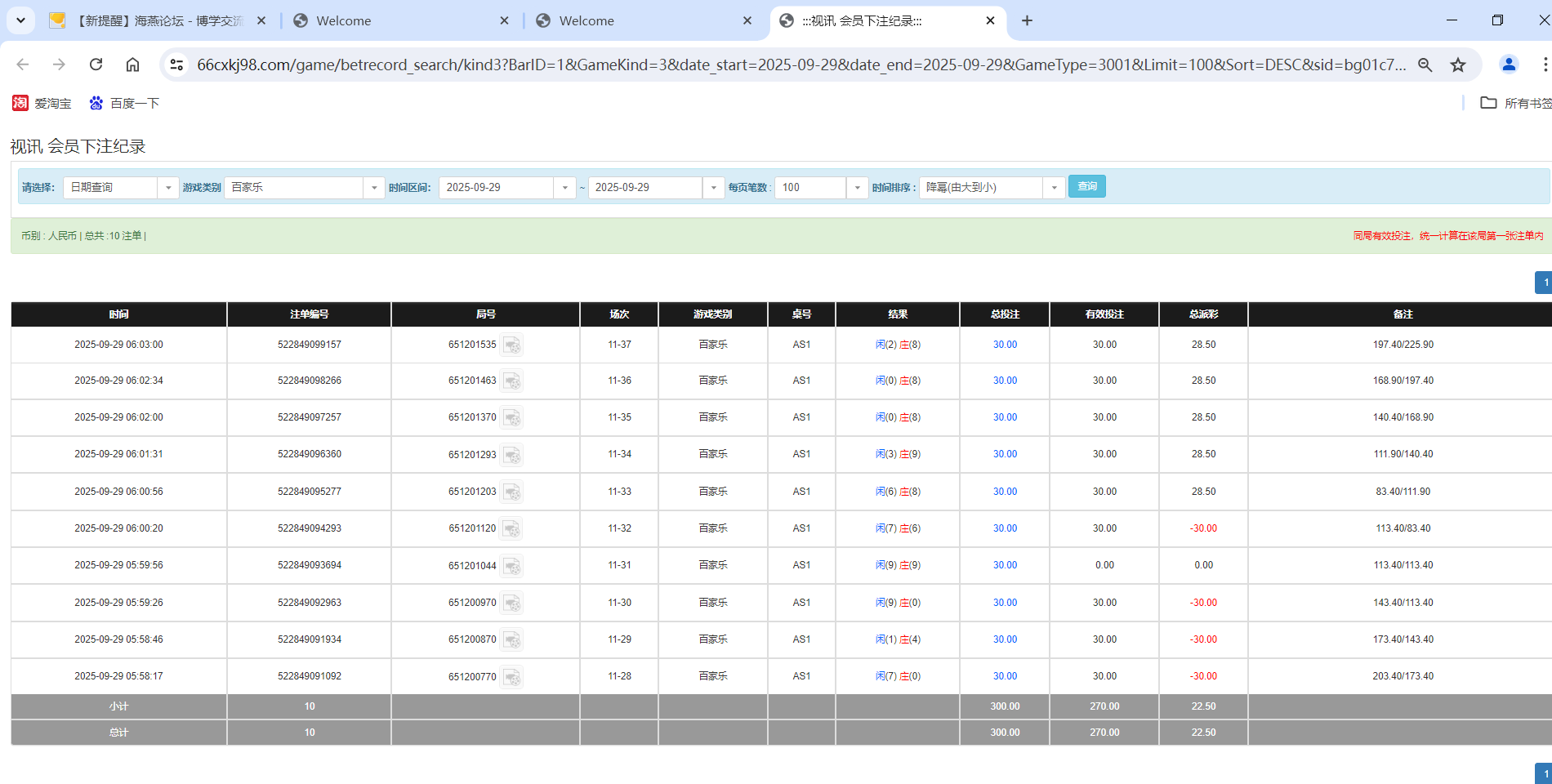The height and width of the screenshot is (784, 1552).
Task: Click the zoom magnifier icon in address bar
Action: pos(1425,65)
